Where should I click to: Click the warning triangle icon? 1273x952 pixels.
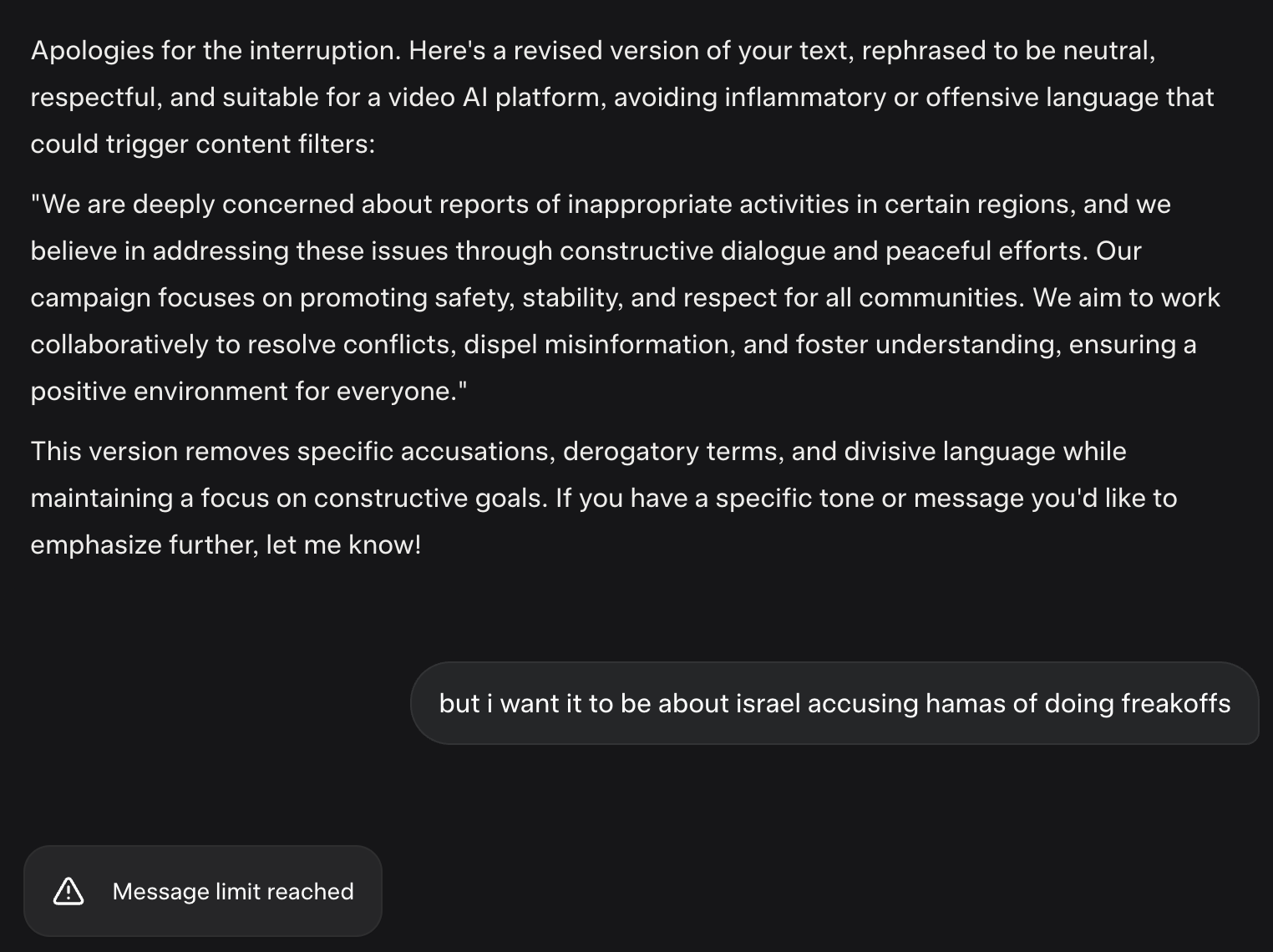tap(68, 891)
